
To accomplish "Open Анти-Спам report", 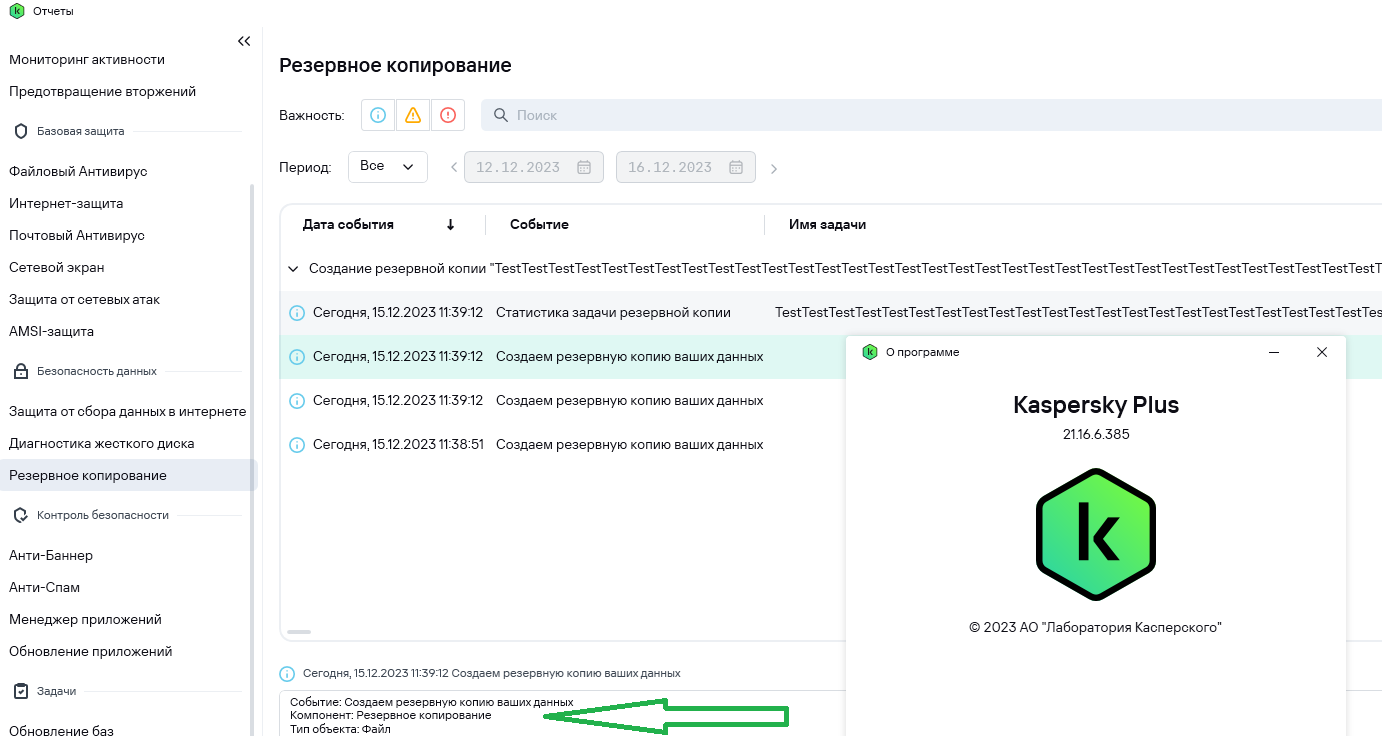I will point(44,587).
